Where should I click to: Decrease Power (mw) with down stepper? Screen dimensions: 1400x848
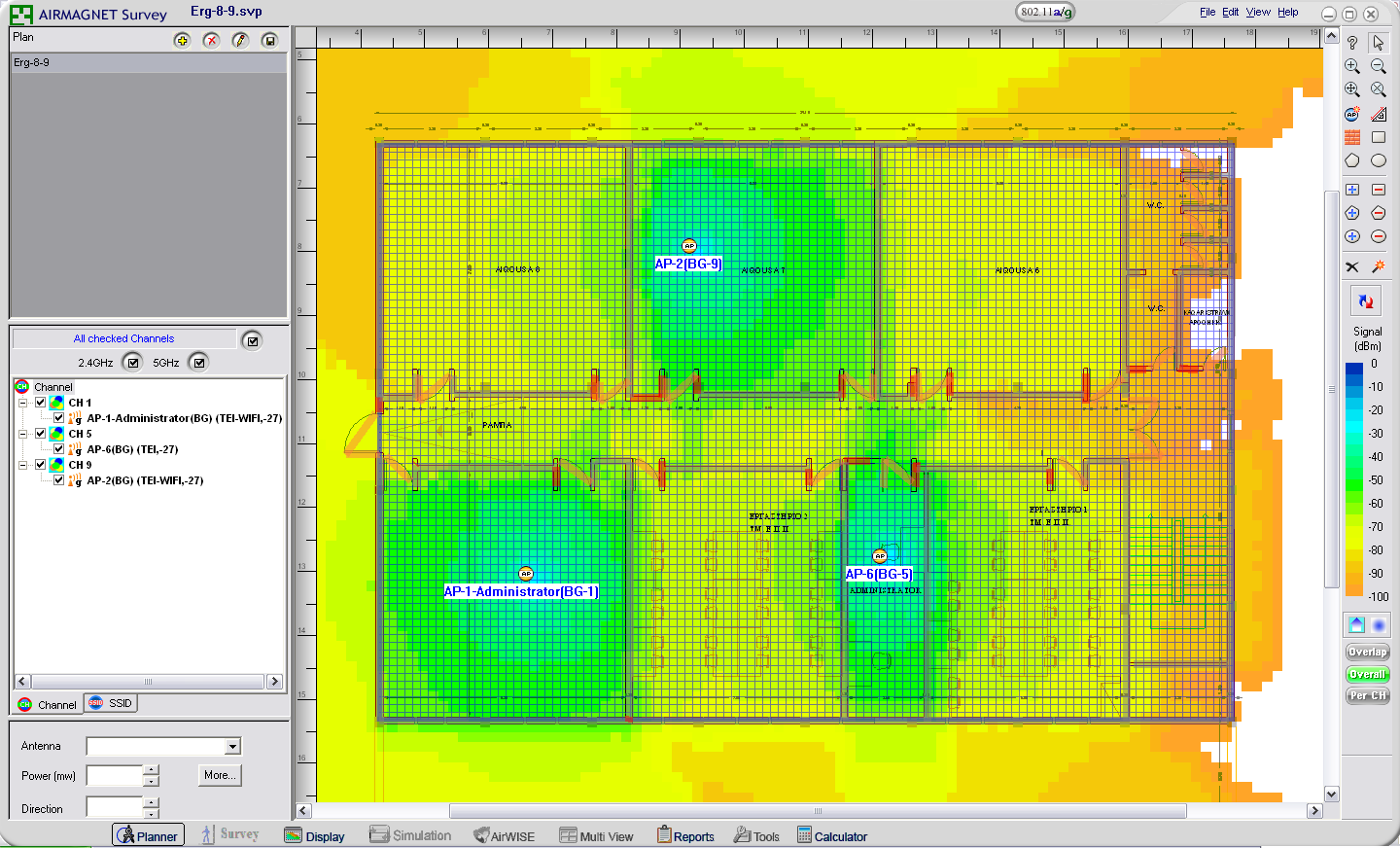pyautogui.click(x=151, y=781)
